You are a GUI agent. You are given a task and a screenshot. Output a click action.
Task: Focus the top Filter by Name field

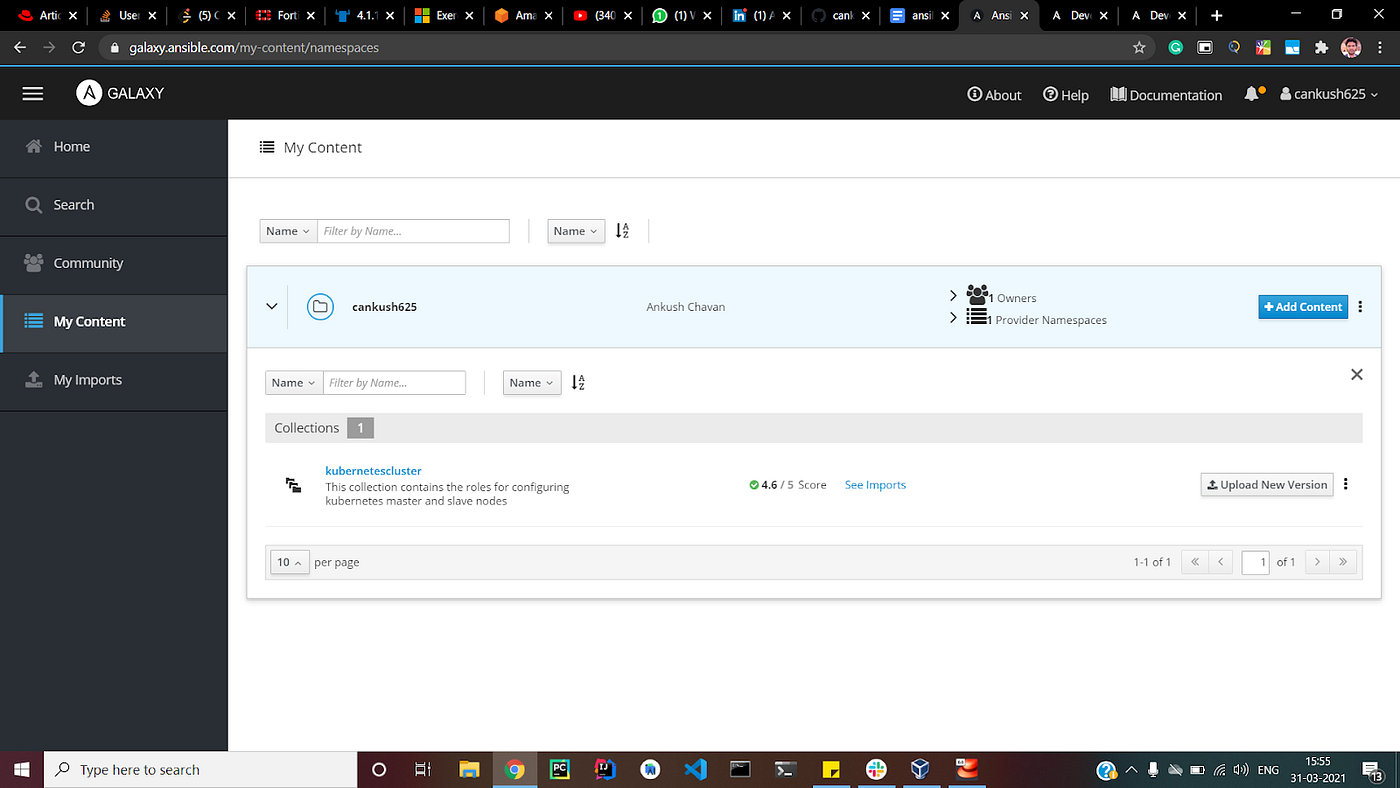point(413,231)
